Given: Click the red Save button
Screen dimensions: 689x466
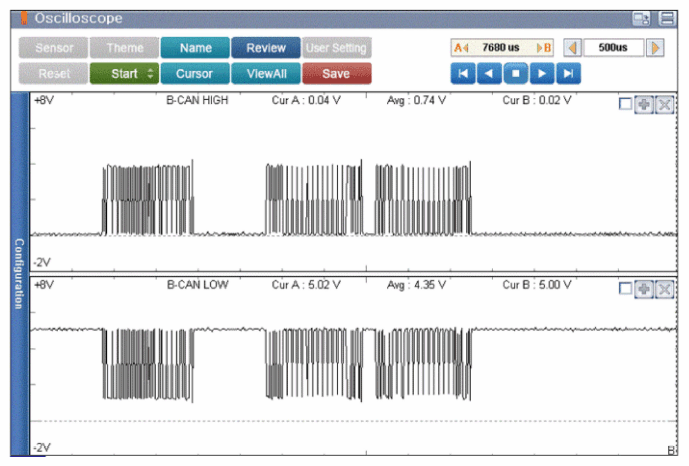Looking at the screenshot, I should pos(336,73).
